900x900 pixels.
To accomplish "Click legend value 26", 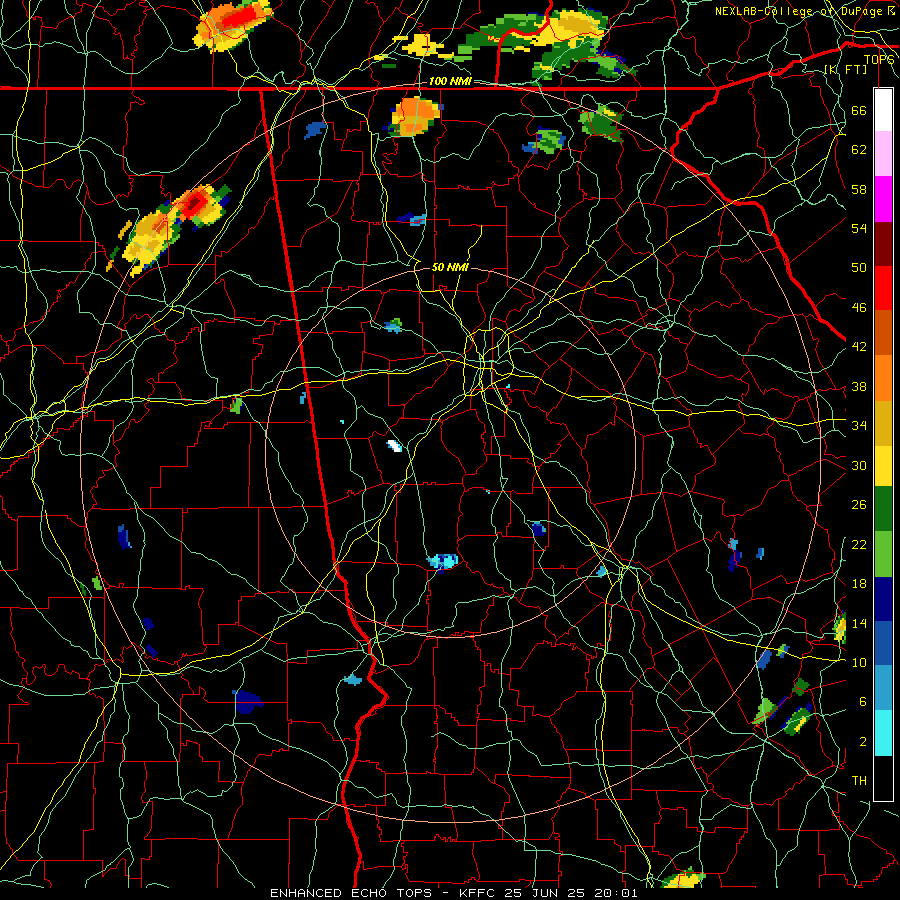I will 859,505.
